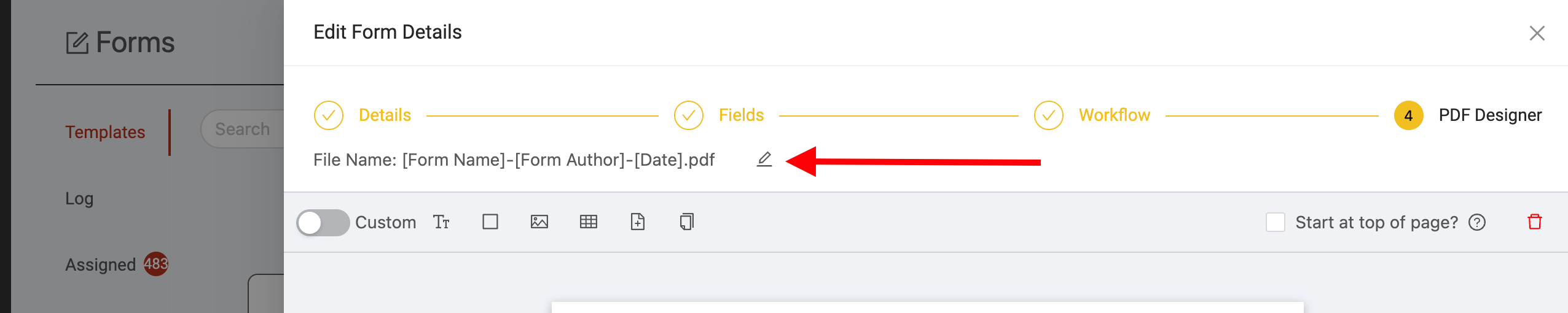Insert a box using the square icon
This screenshot has height=313, width=1568.
pyautogui.click(x=490, y=222)
